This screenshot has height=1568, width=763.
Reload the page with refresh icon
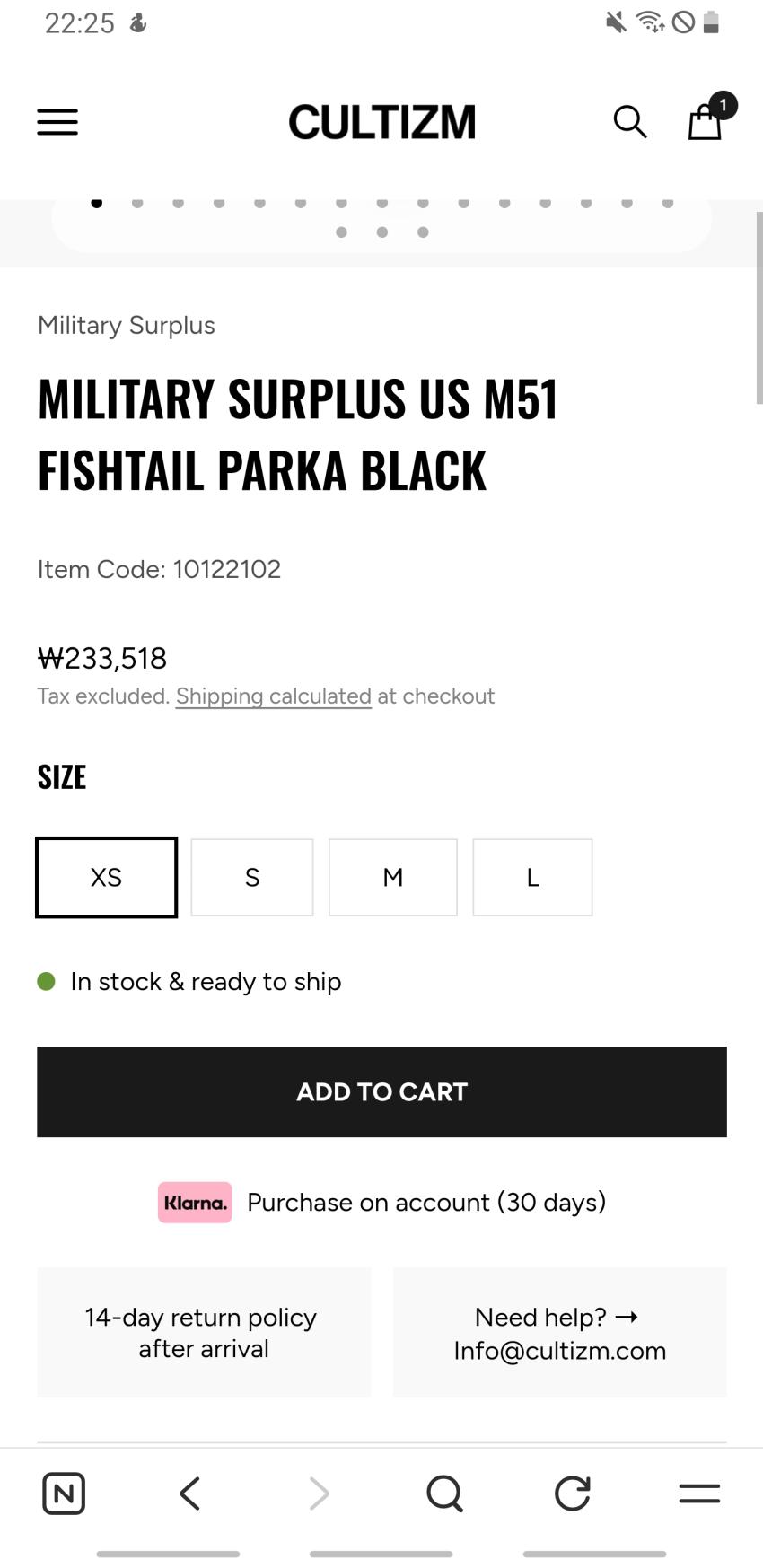point(573,1494)
